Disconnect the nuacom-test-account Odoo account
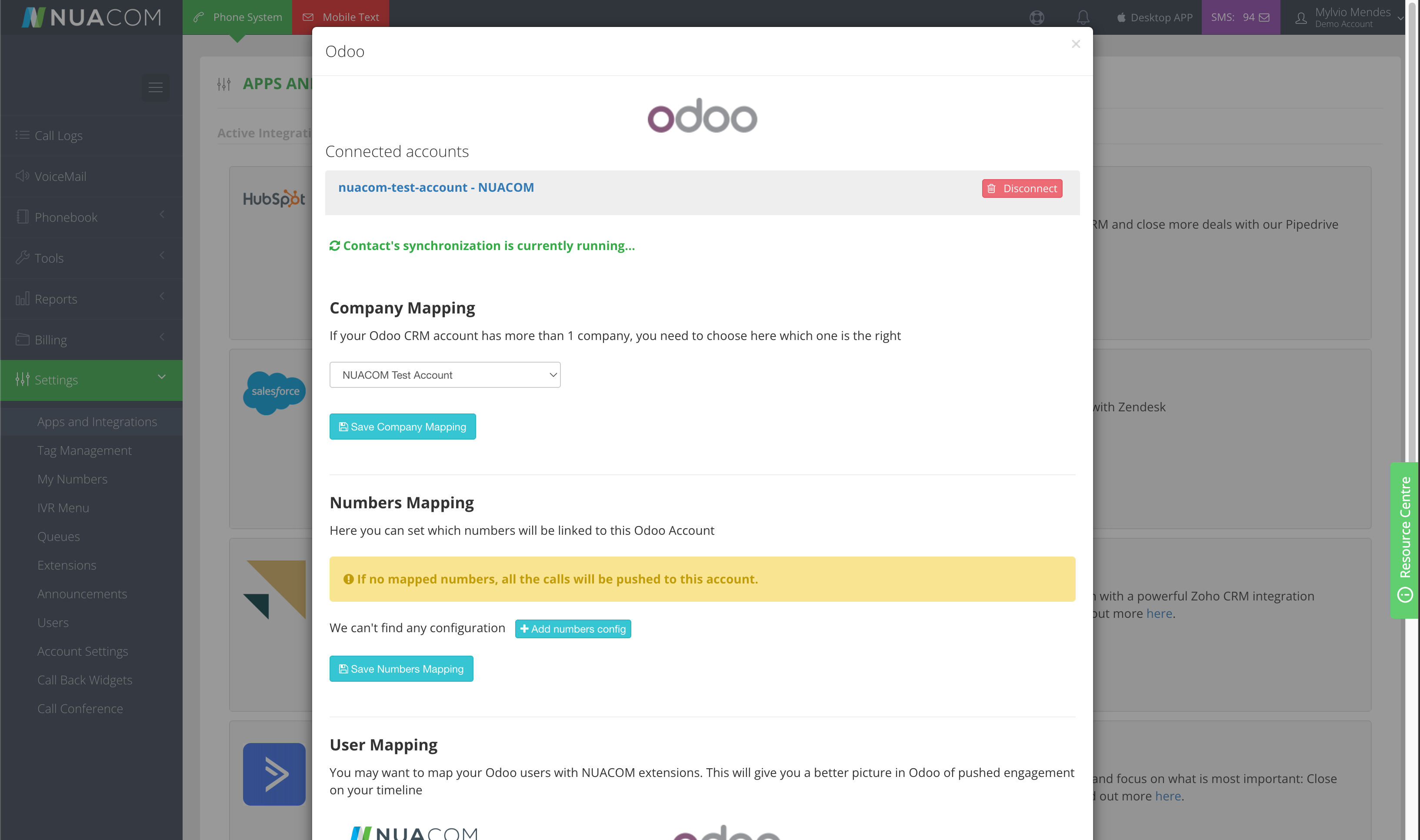1420x840 pixels. [1022, 189]
